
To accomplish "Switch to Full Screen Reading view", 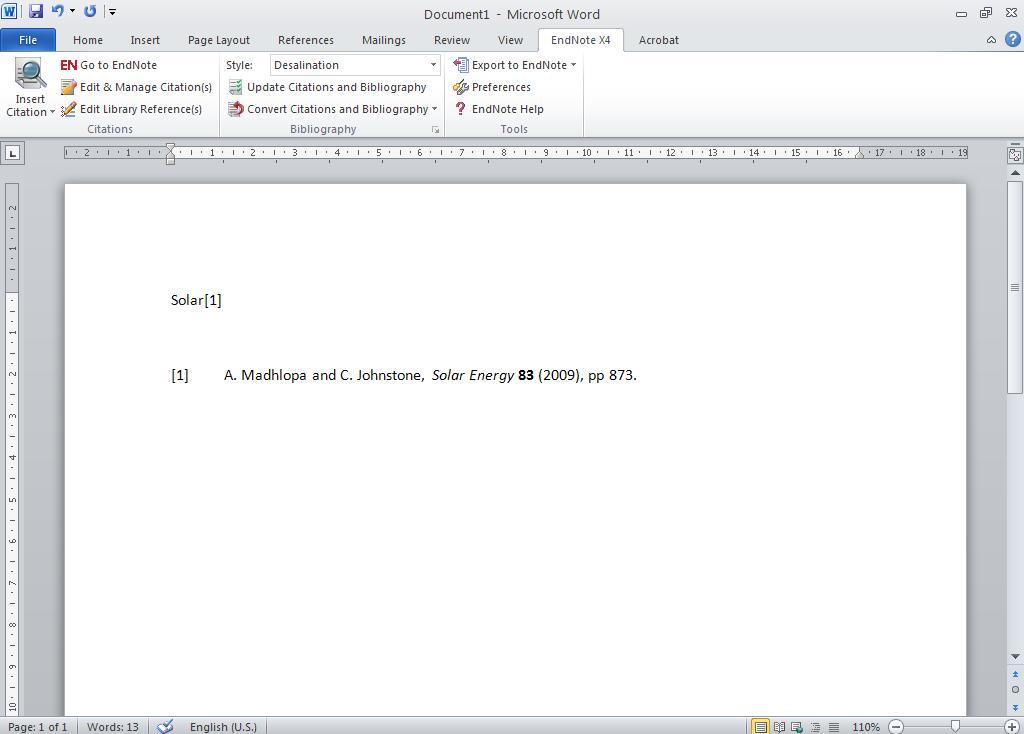I will pyautogui.click(x=779, y=727).
